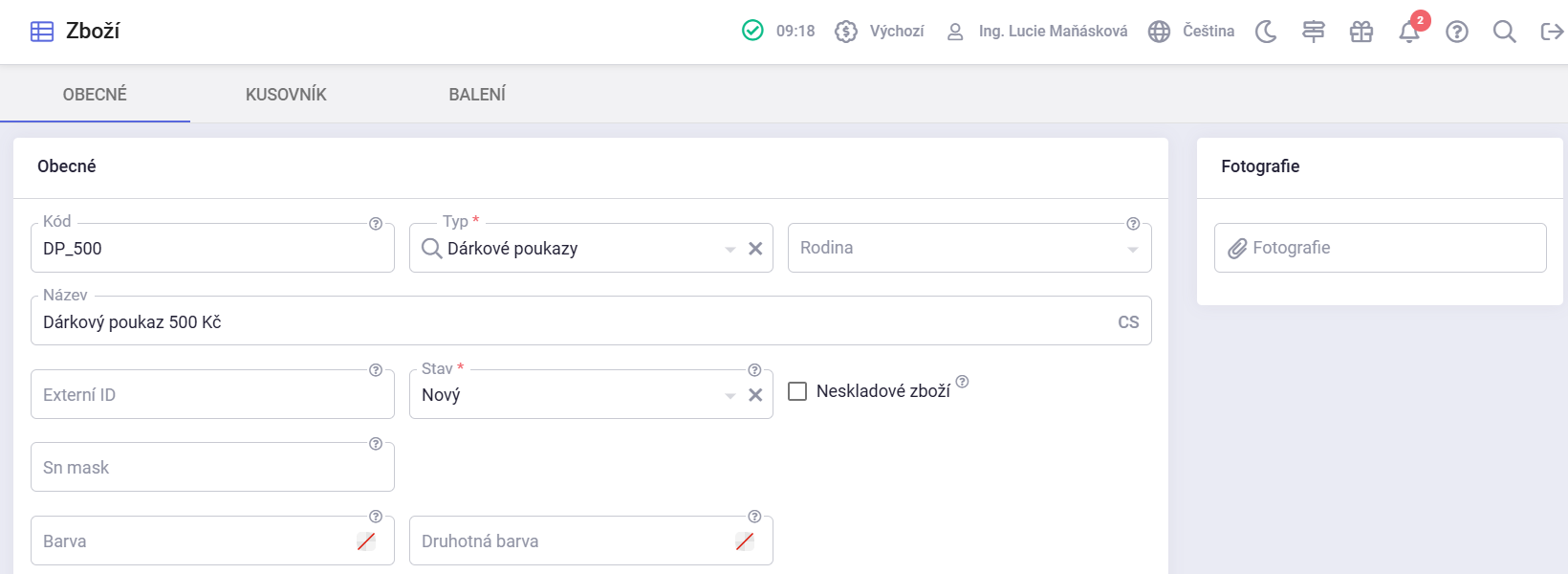Open the Barva color swatch
Image resolution: width=1568 pixels, height=574 pixels.
[366, 541]
